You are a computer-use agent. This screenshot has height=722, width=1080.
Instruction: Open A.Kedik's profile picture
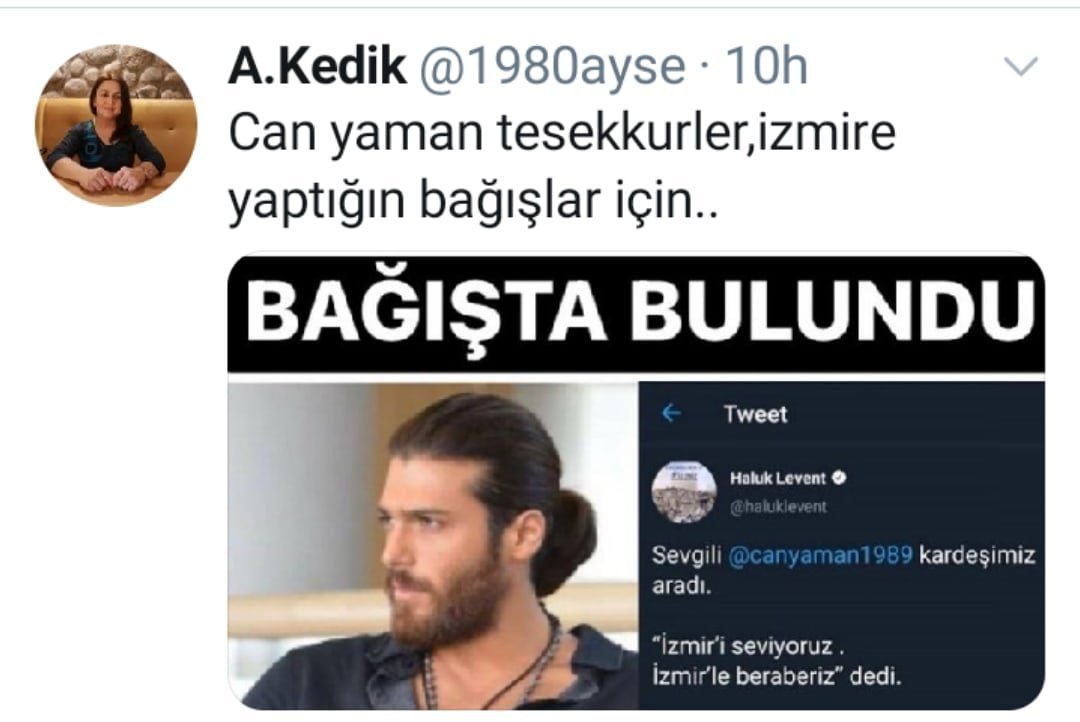(116, 125)
